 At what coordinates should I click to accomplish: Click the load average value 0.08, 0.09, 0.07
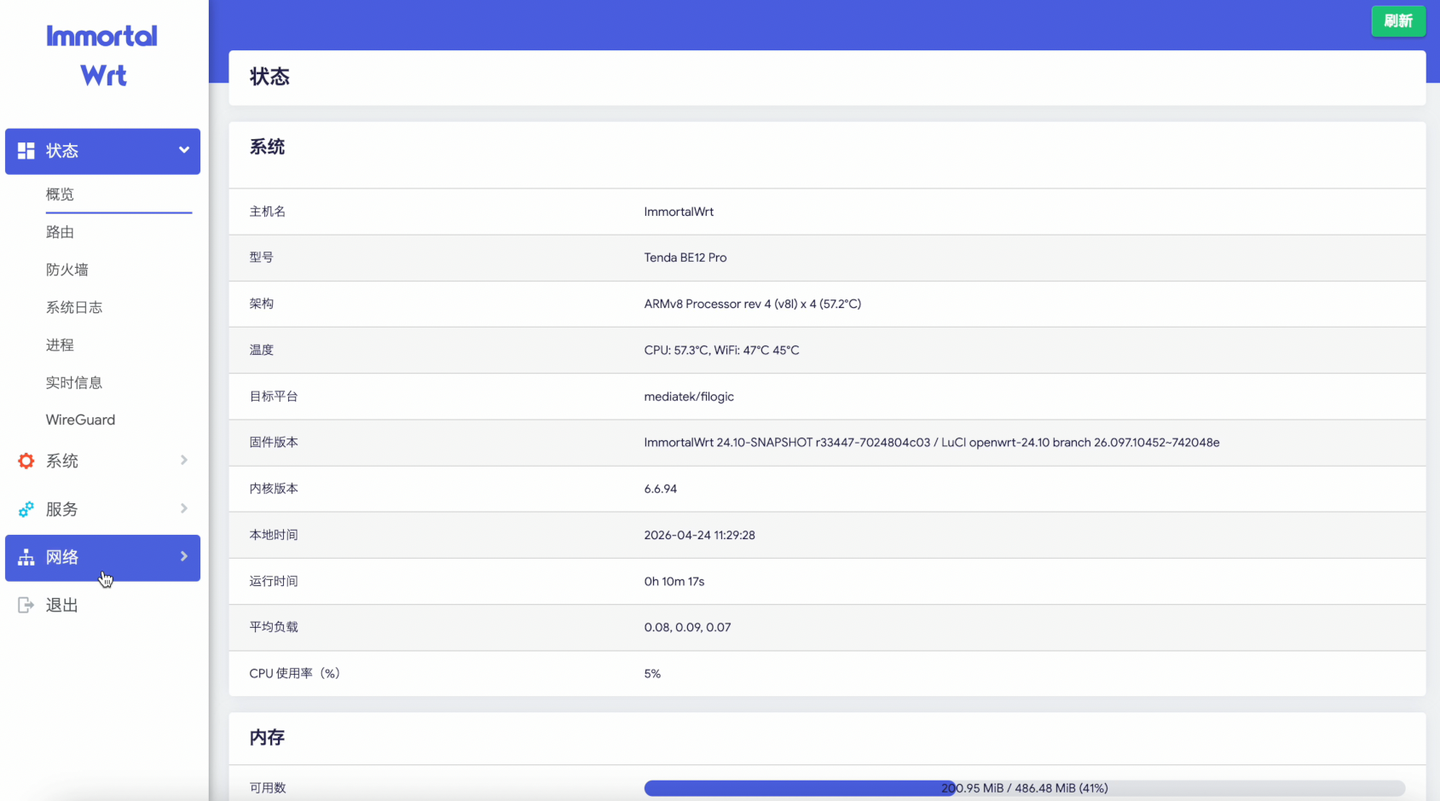click(687, 627)
